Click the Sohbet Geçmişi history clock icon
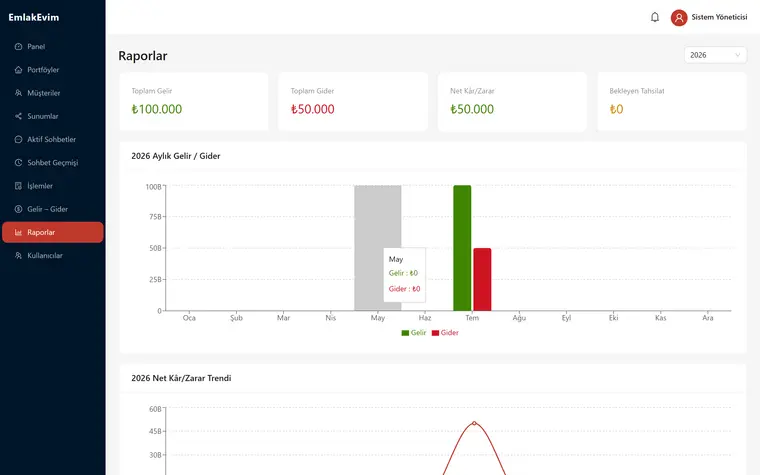Screen dimensions: 760x475 pyautogui.click(x=18, y=162)
